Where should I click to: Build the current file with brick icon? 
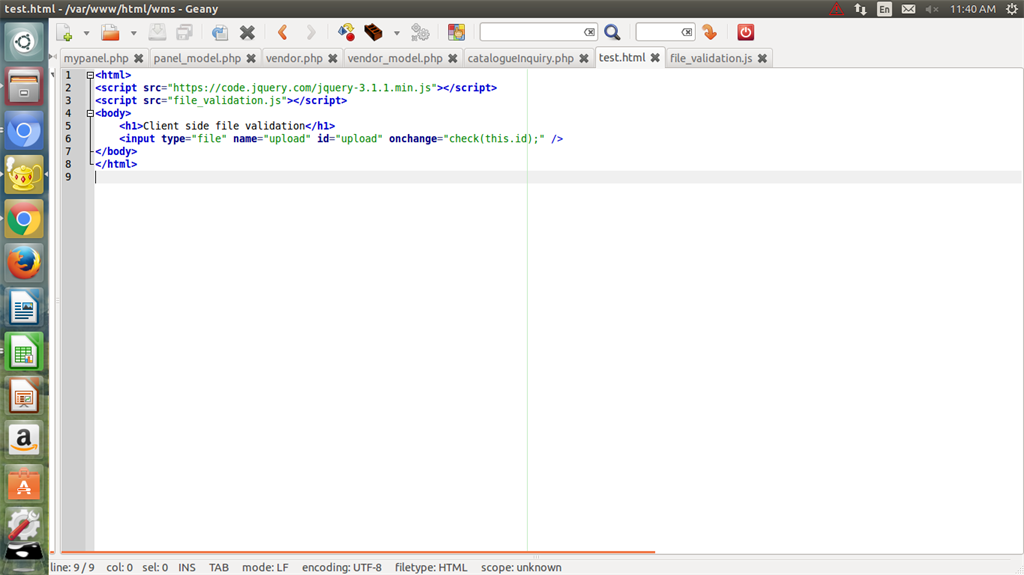[x=374, y=32]
